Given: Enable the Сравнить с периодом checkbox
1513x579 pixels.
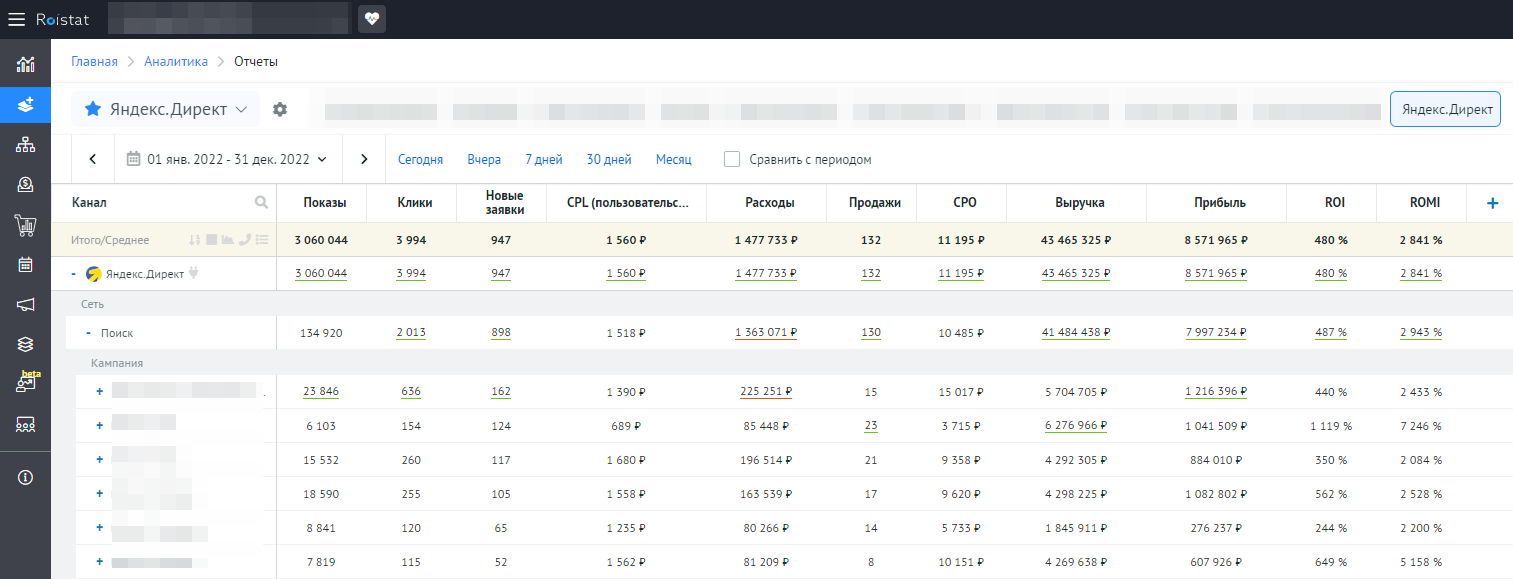Looking at the screenshot, I should pyautogui.click(x=732, y=159).
